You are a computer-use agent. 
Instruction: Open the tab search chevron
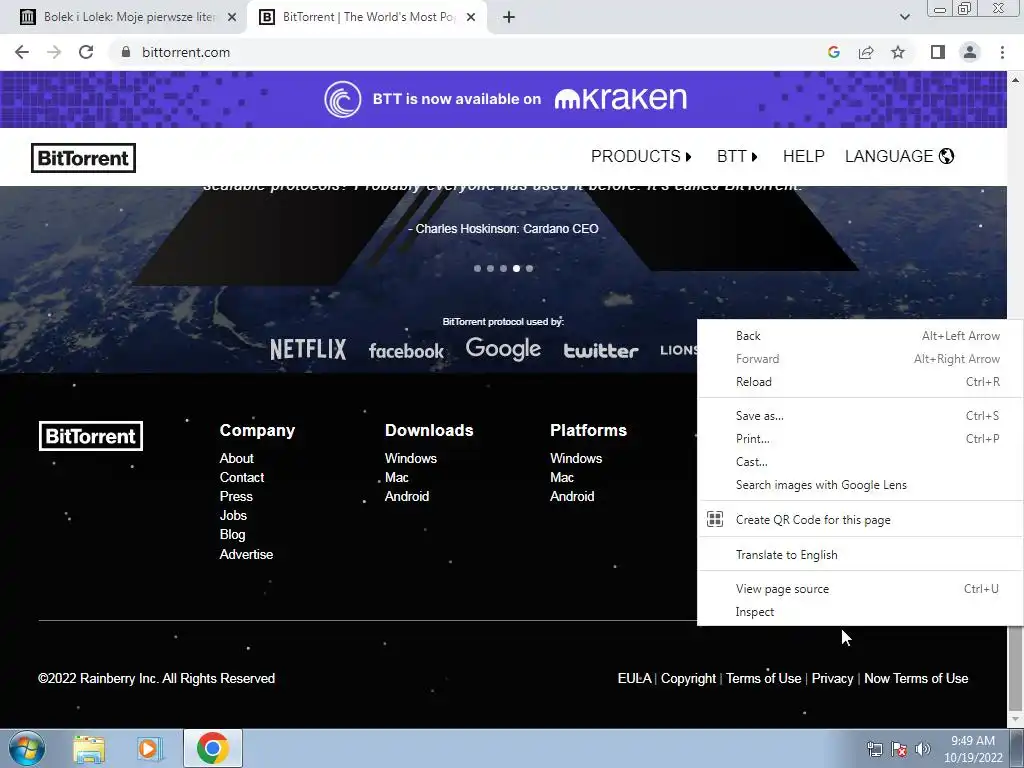point(904,17)
